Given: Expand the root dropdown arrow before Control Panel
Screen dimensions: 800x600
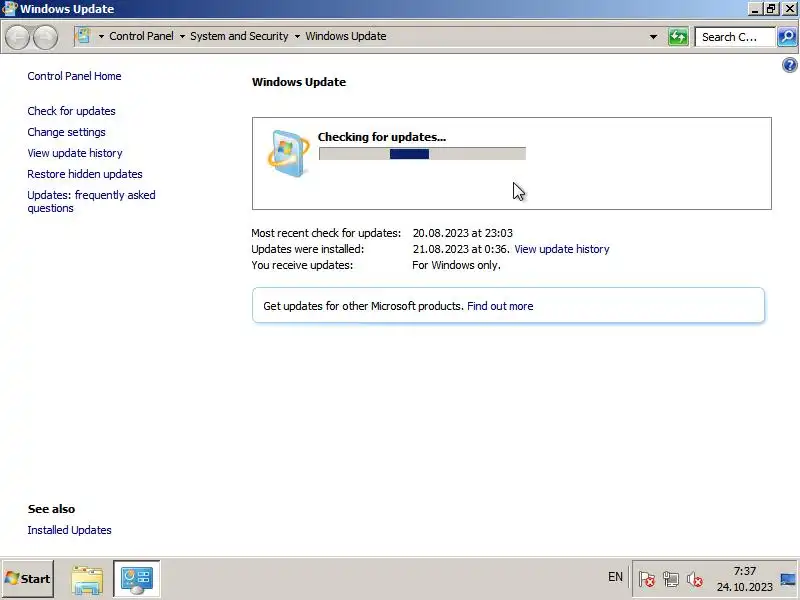Looking at the screenshot, I should 101,37.
